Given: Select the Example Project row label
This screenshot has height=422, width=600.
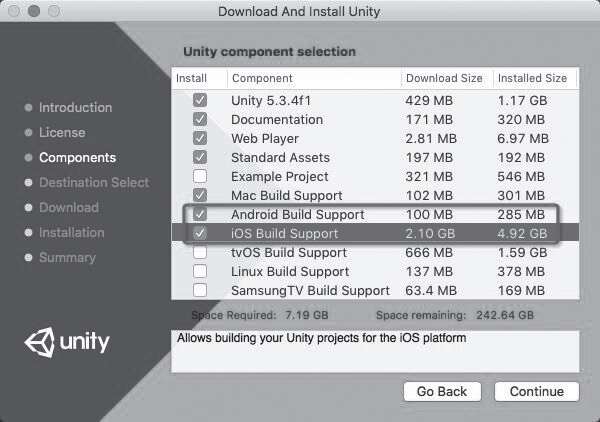Looking at the screenshot, I should [x=280, y=176].
